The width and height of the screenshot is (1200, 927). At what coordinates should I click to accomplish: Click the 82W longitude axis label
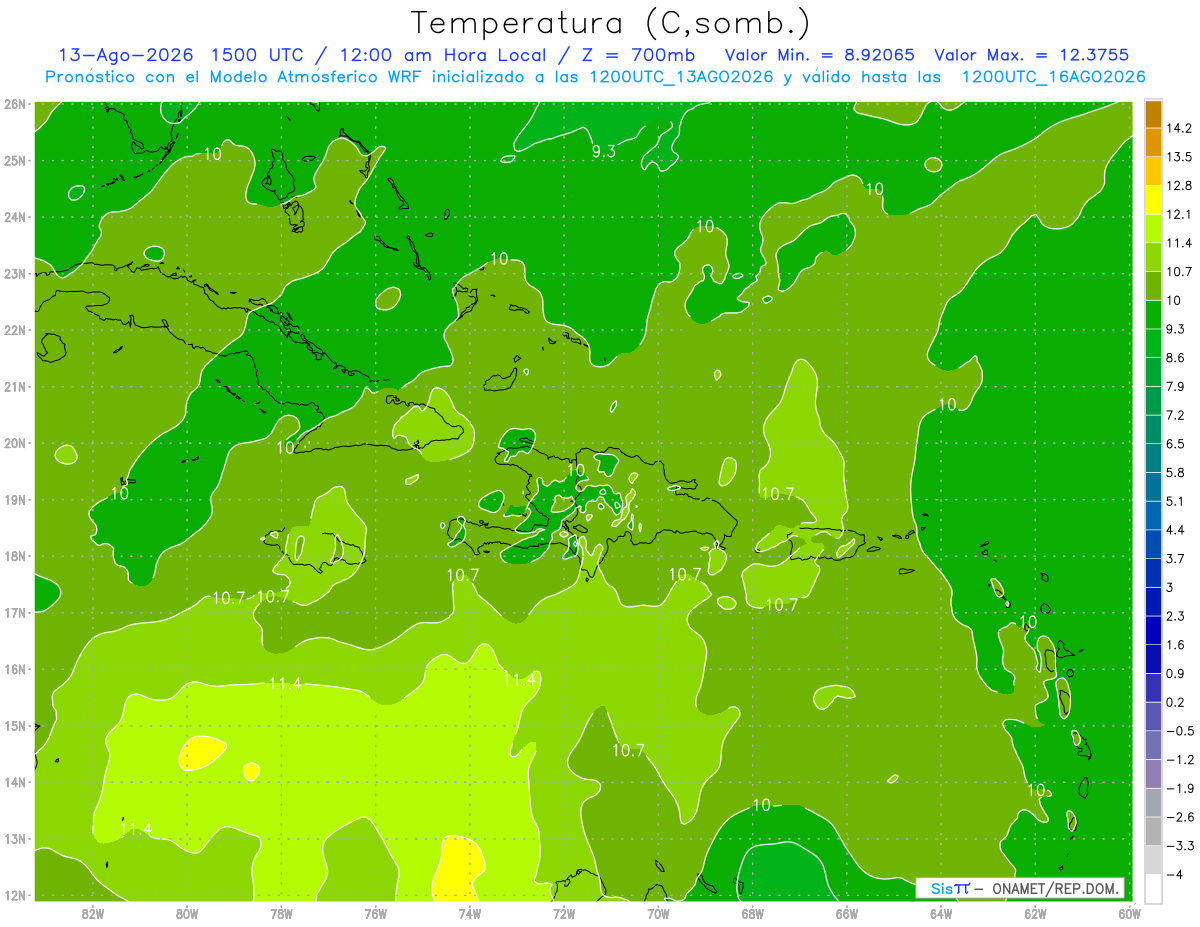point(92,913)
